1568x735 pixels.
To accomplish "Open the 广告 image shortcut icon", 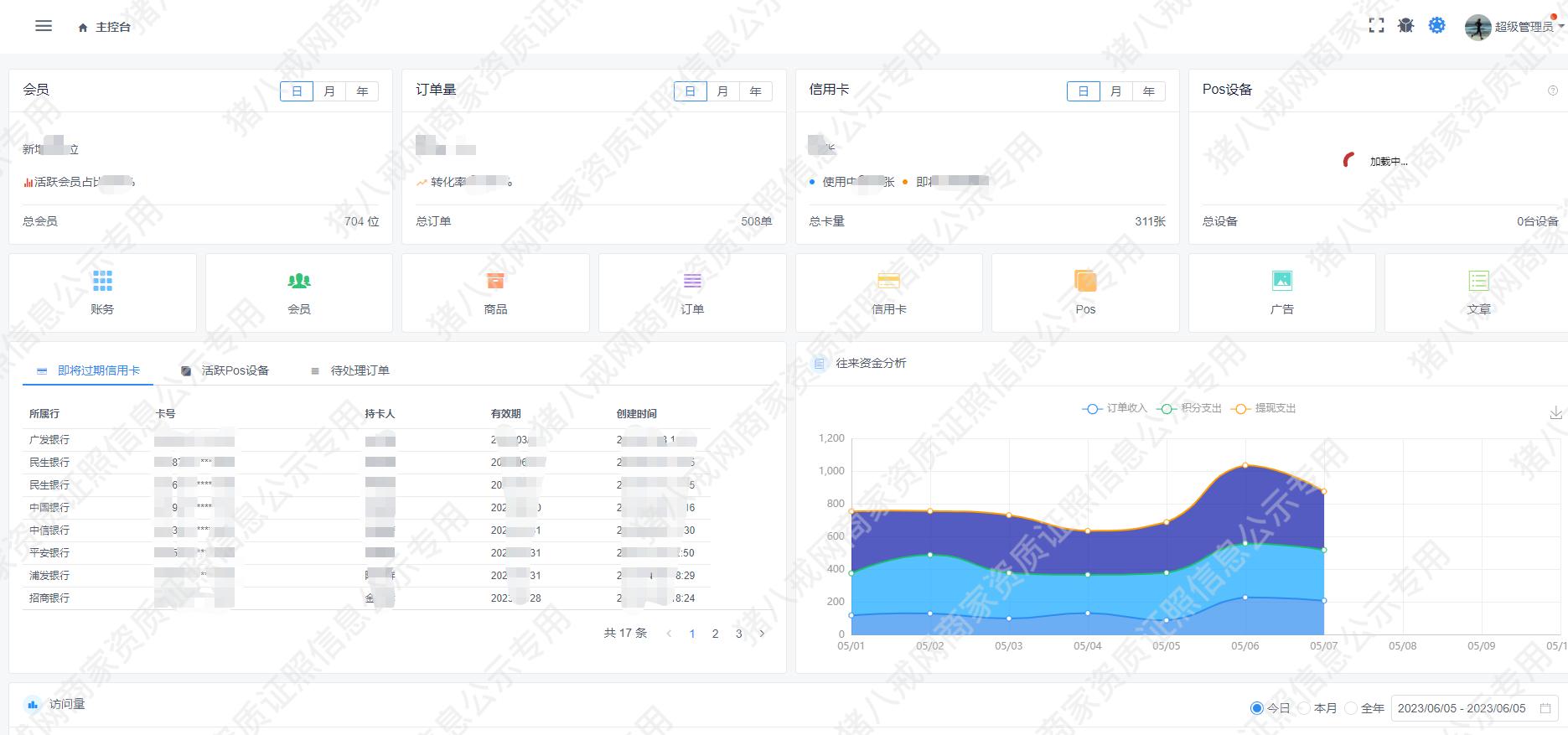I will 1282,281.
